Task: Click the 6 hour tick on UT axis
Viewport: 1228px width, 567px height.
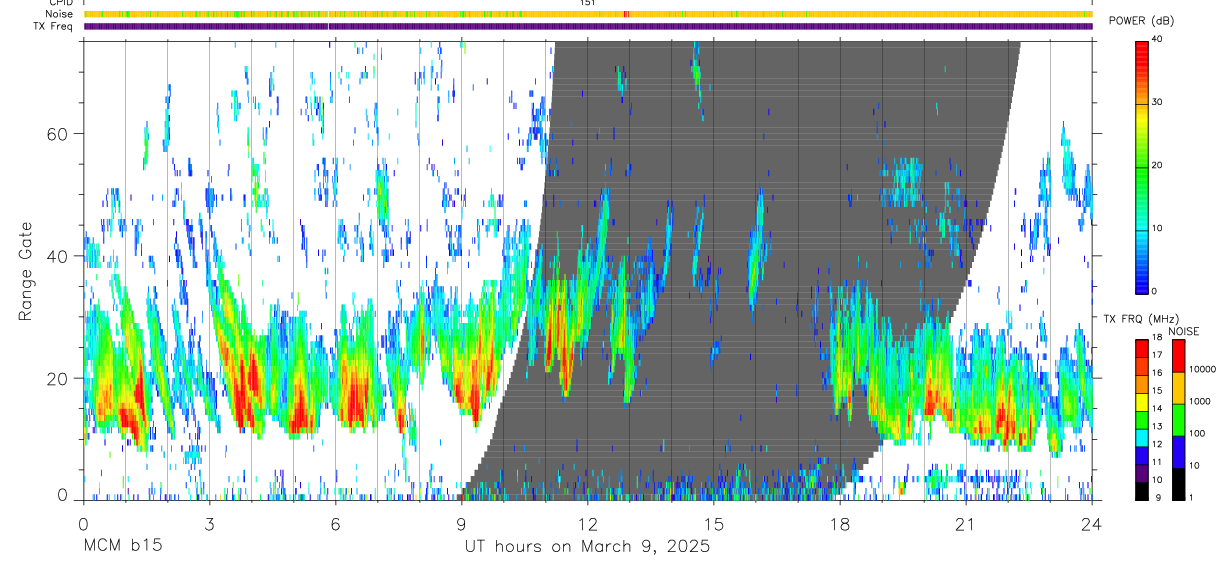Action: 335,523
